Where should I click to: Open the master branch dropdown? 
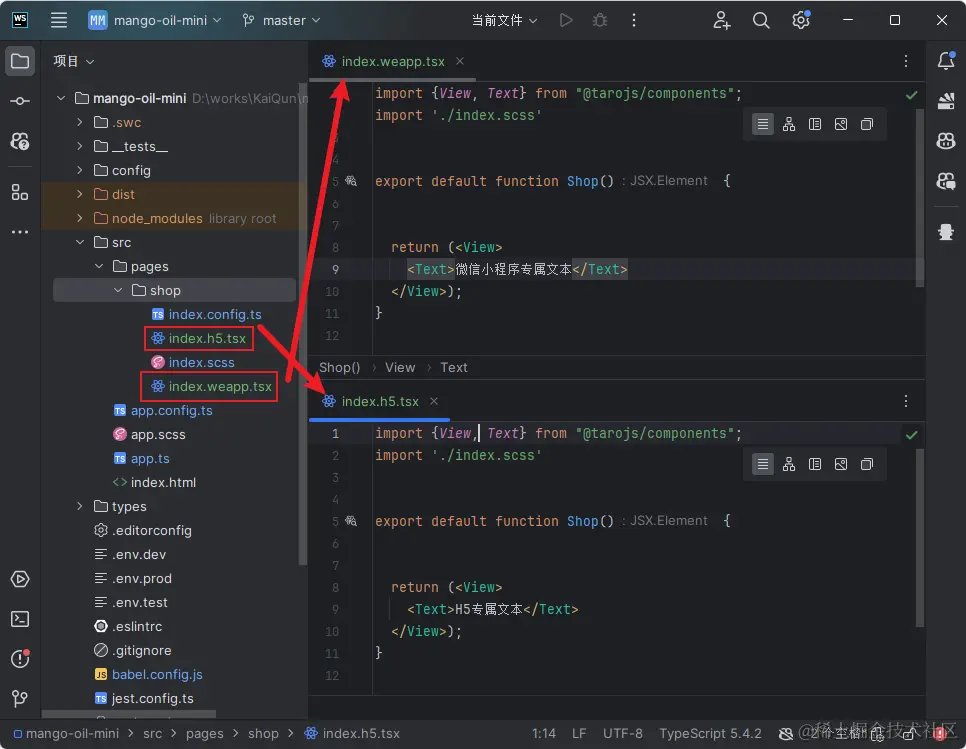coord(282,20)
